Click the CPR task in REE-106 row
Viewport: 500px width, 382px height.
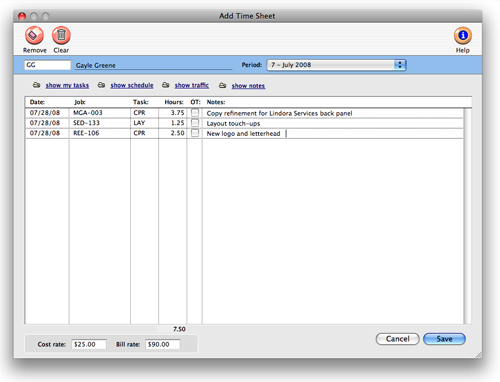pyautogui.click(x=144, y=133)
